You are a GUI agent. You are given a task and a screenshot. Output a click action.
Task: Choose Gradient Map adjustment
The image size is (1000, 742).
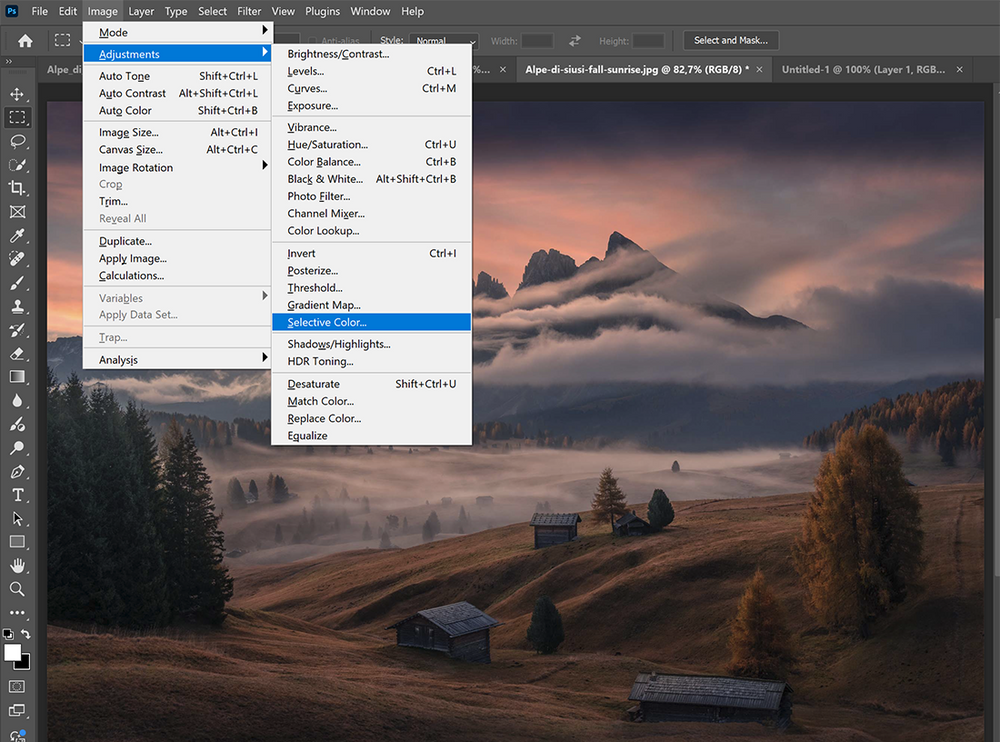pos(371,305)
